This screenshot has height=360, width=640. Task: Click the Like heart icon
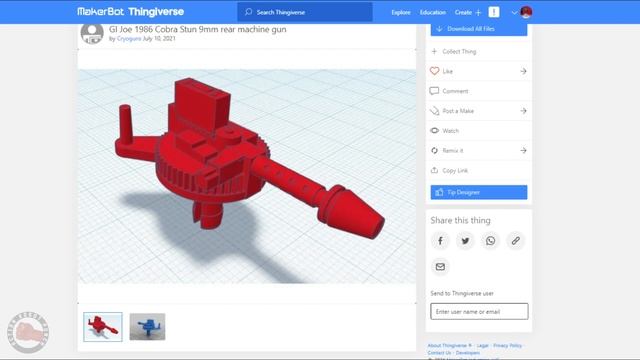coord(434,71)
